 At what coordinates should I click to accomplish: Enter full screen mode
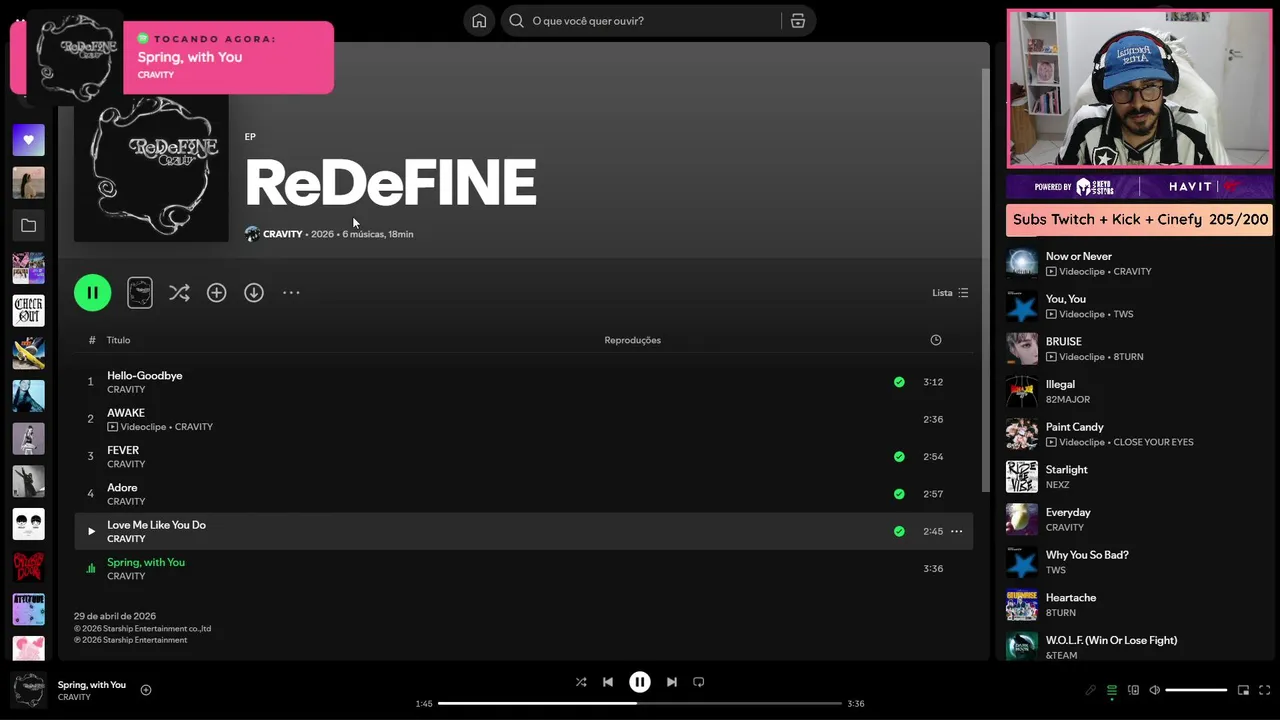click(1265, 690)
